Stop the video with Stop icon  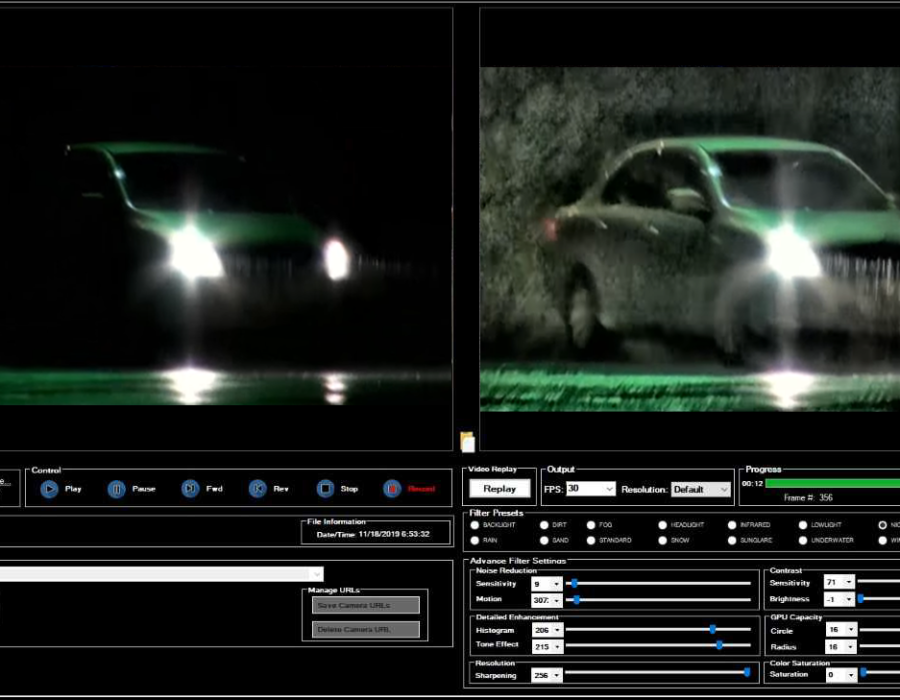(325, 489)
